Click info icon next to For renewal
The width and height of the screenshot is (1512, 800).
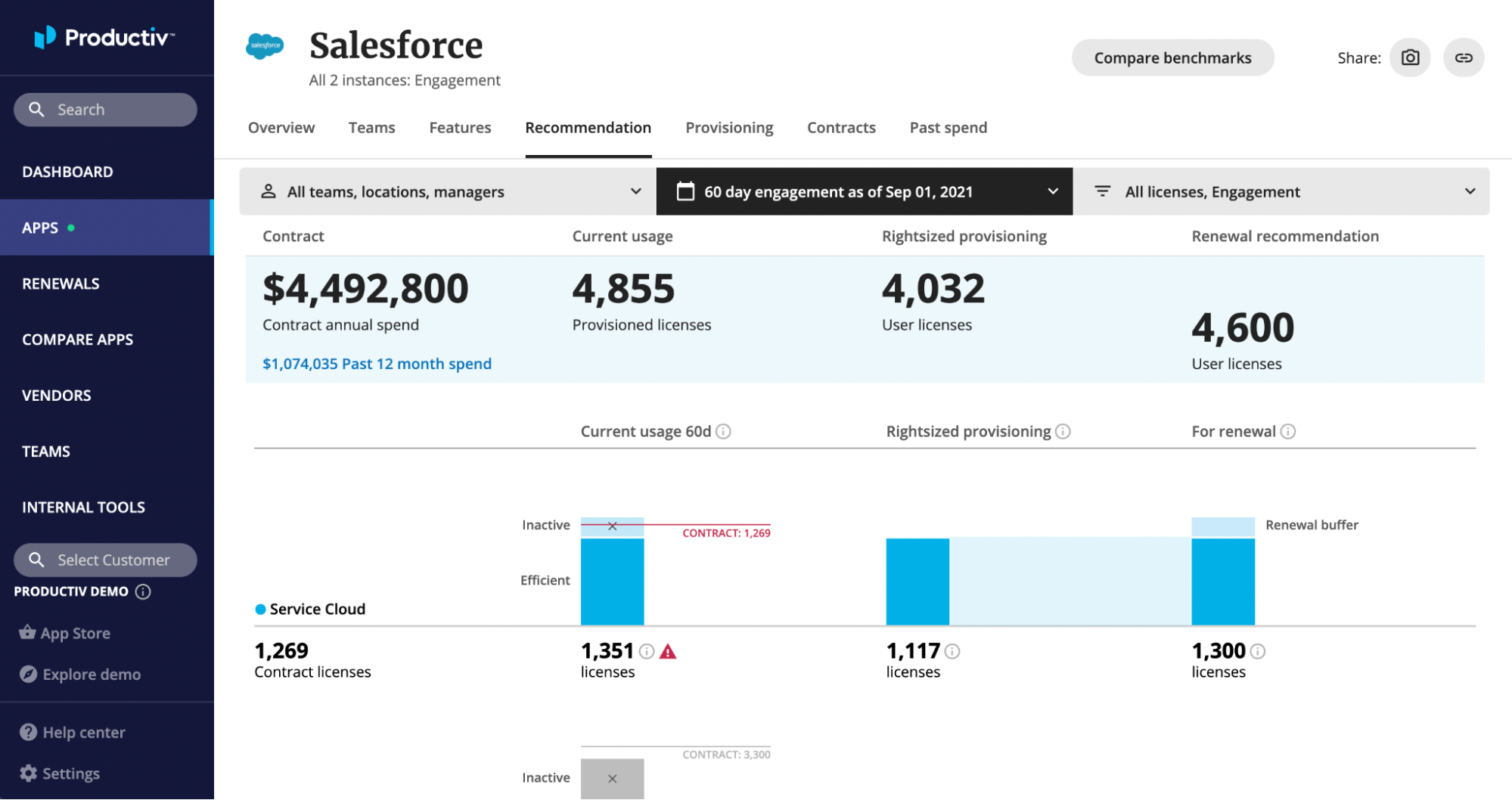pyautogui.click(x=1288, y=432)
